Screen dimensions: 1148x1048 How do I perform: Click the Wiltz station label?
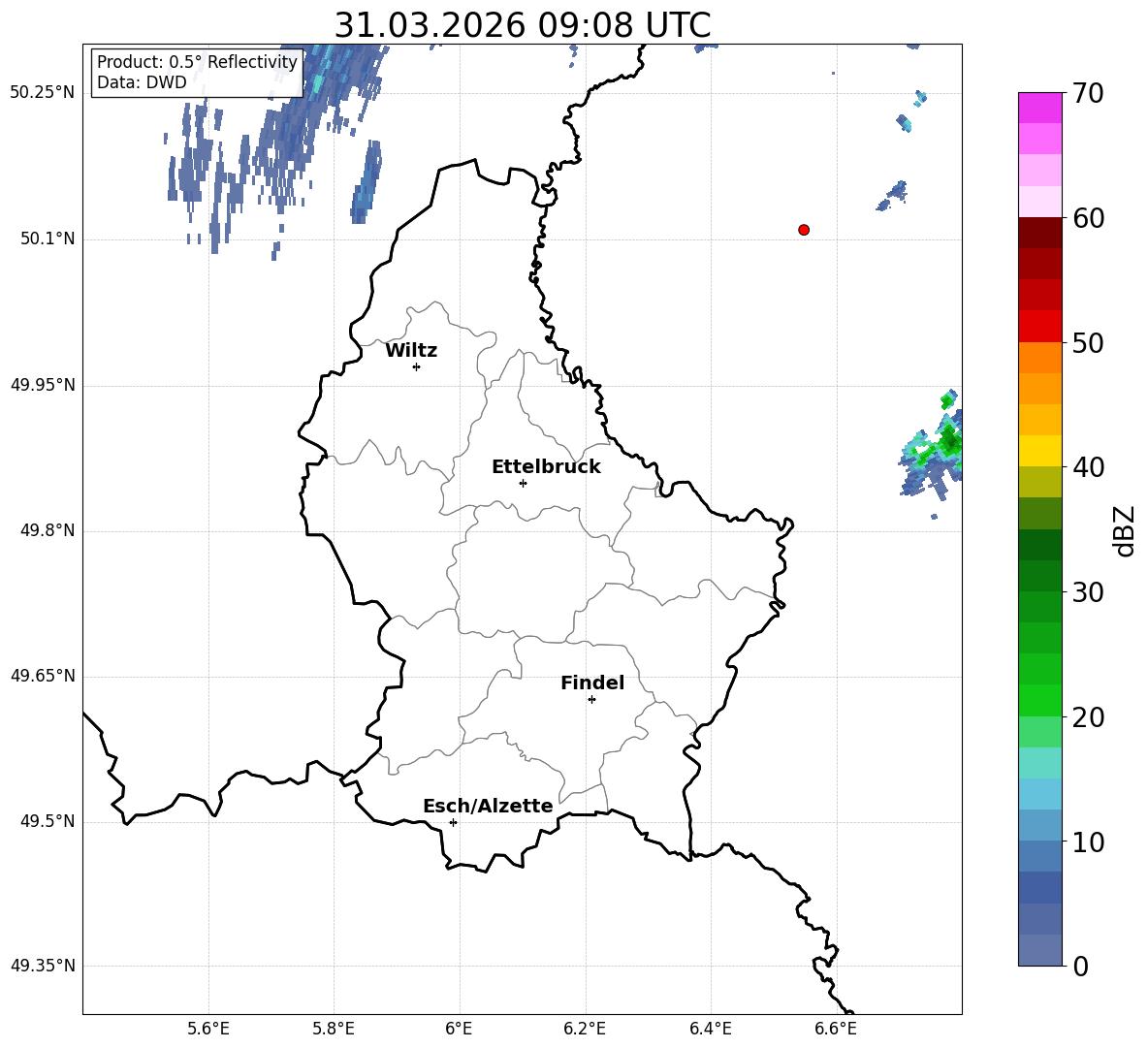point(411,351)
